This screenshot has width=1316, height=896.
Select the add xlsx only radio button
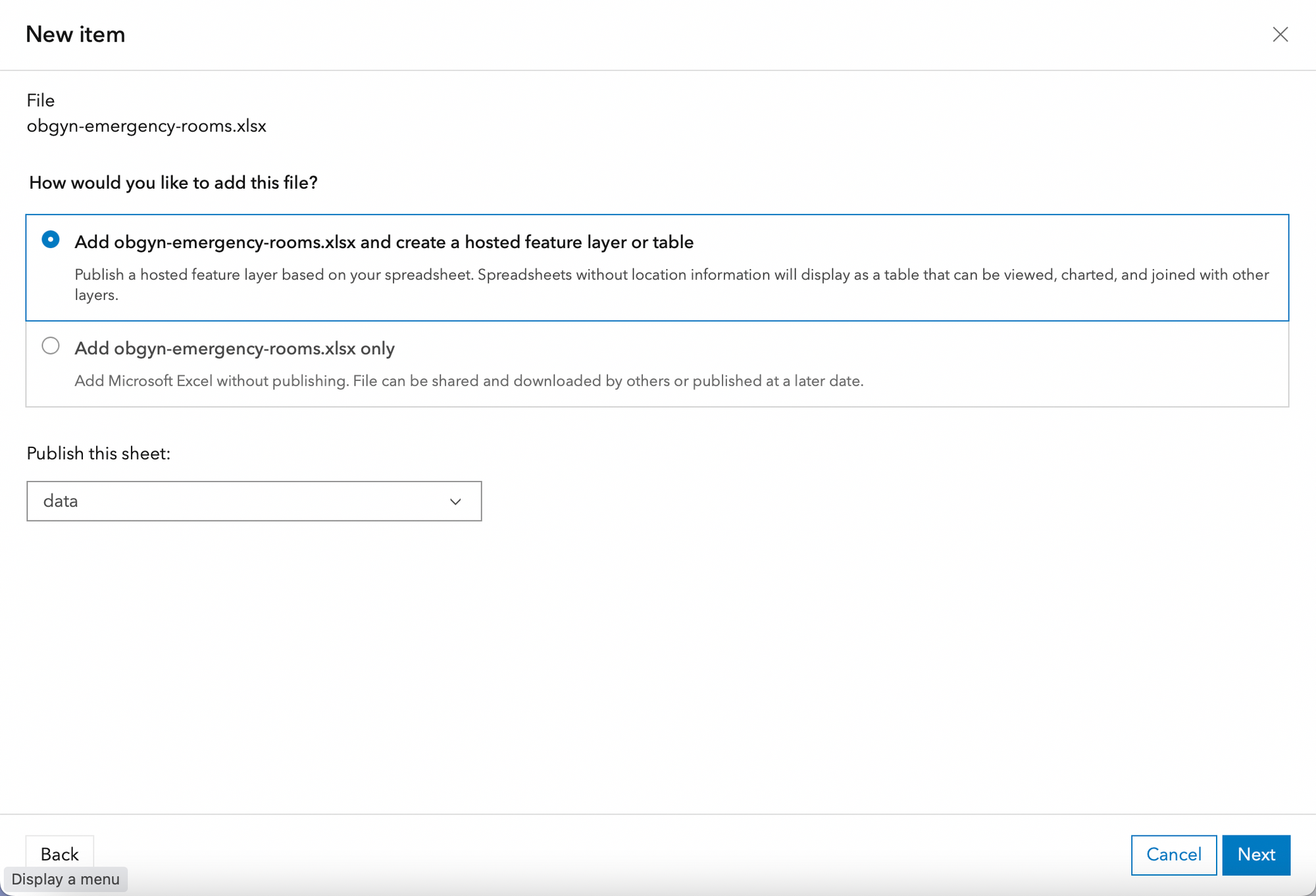pos(51,346)
